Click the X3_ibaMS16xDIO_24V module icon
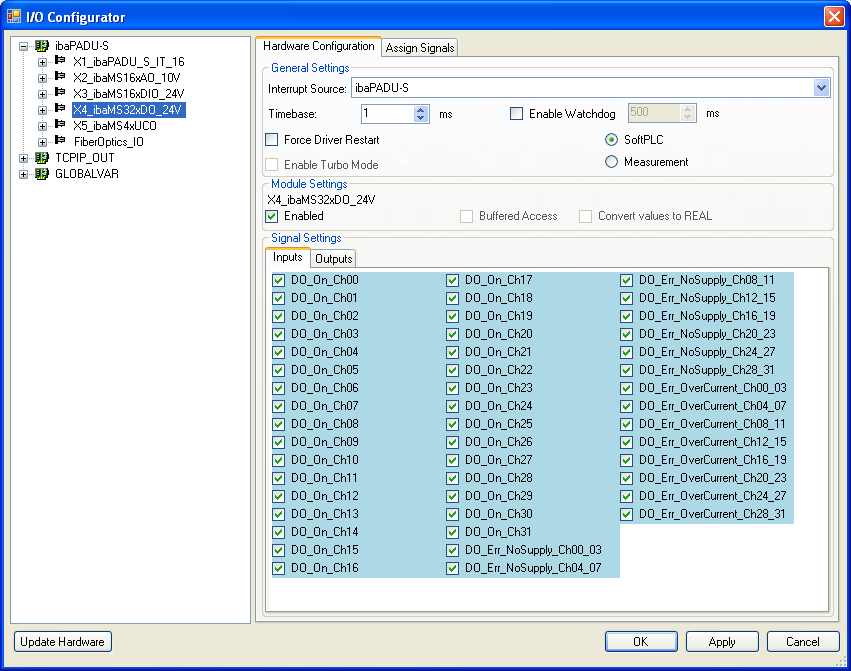 point(60,93)
